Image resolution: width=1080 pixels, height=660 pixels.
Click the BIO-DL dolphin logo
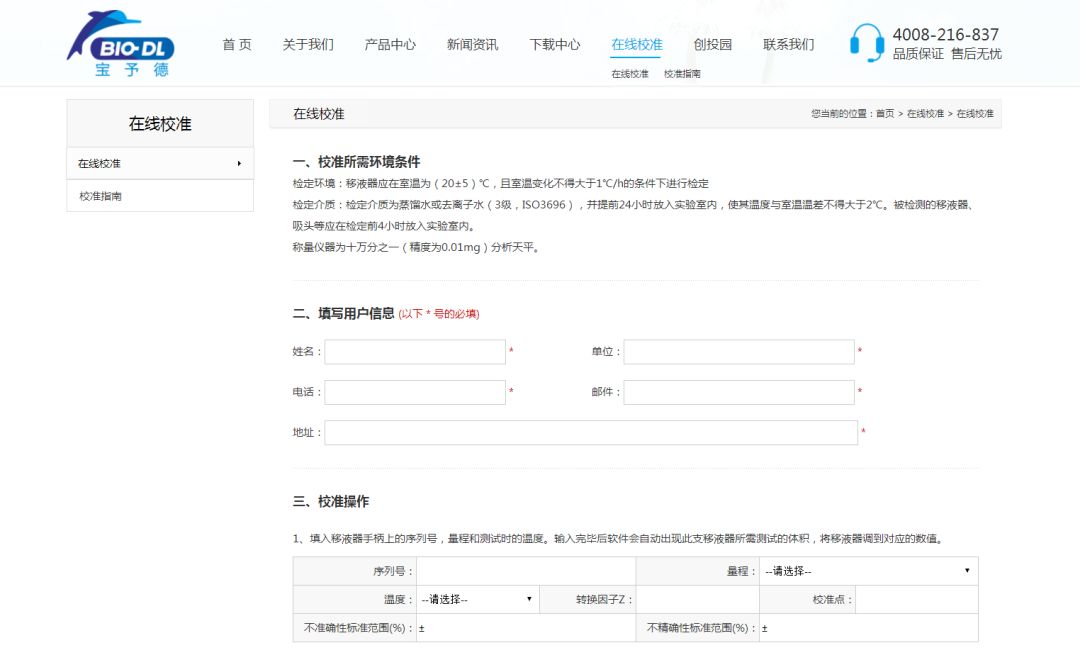tap(121, 44)
